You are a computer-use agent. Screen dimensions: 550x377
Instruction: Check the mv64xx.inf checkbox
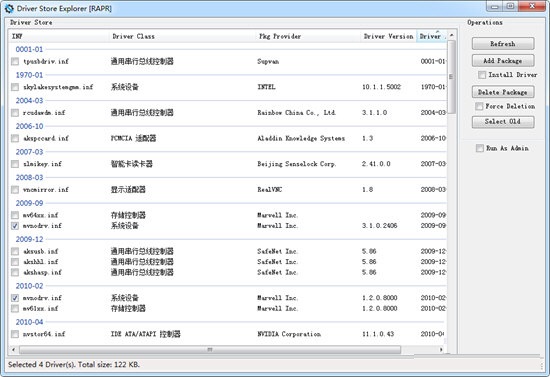click(15, 215)
